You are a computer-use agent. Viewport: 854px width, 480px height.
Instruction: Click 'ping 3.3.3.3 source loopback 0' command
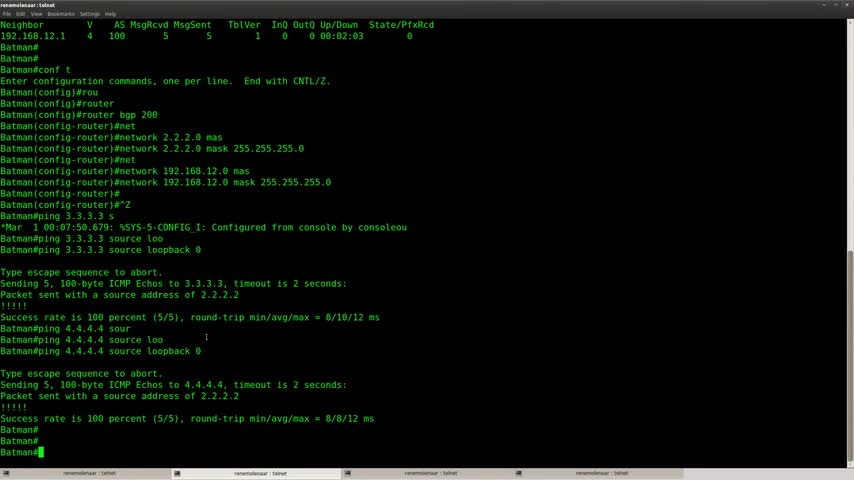coord(101,250)
